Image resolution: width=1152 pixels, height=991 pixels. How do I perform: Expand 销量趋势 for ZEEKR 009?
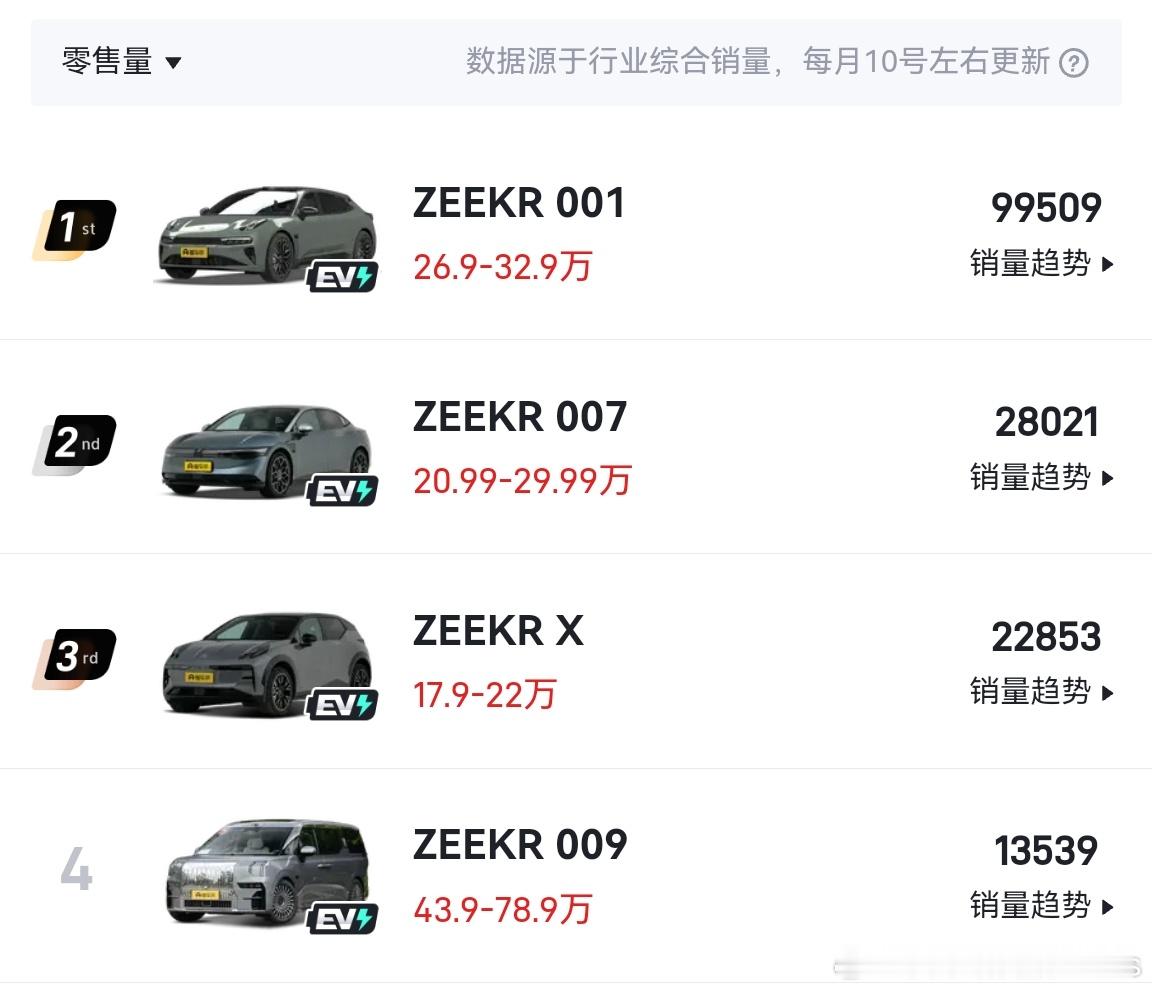tap(1042, 906)
